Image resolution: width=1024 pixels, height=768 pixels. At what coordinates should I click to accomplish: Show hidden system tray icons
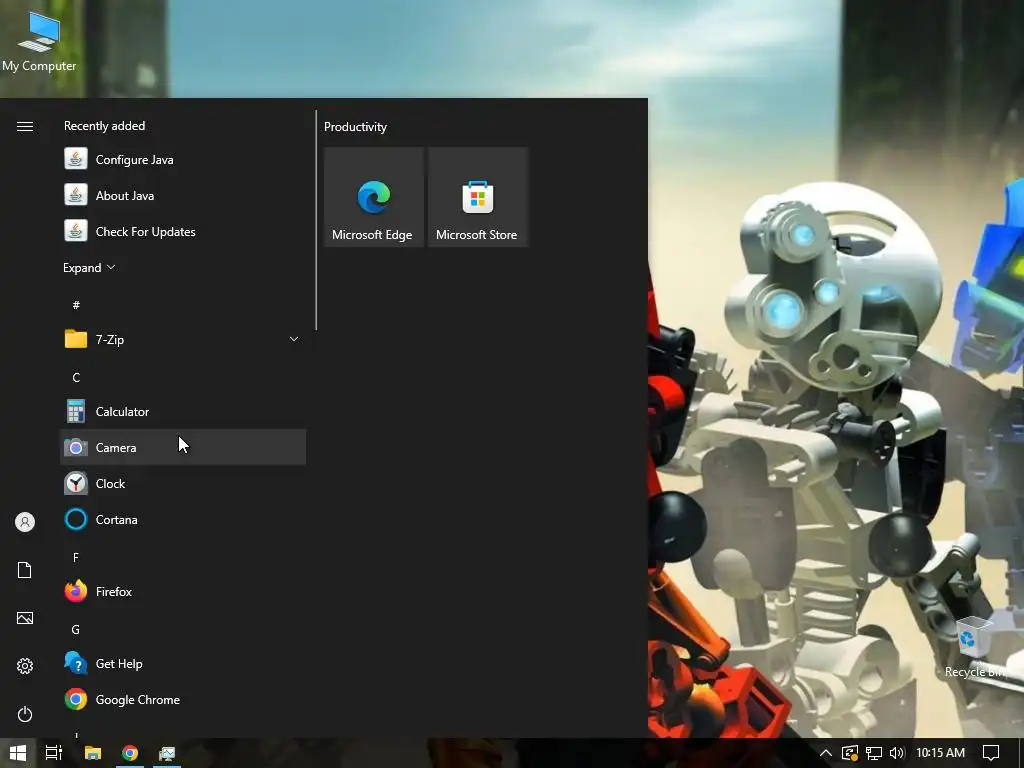[825, 753]
